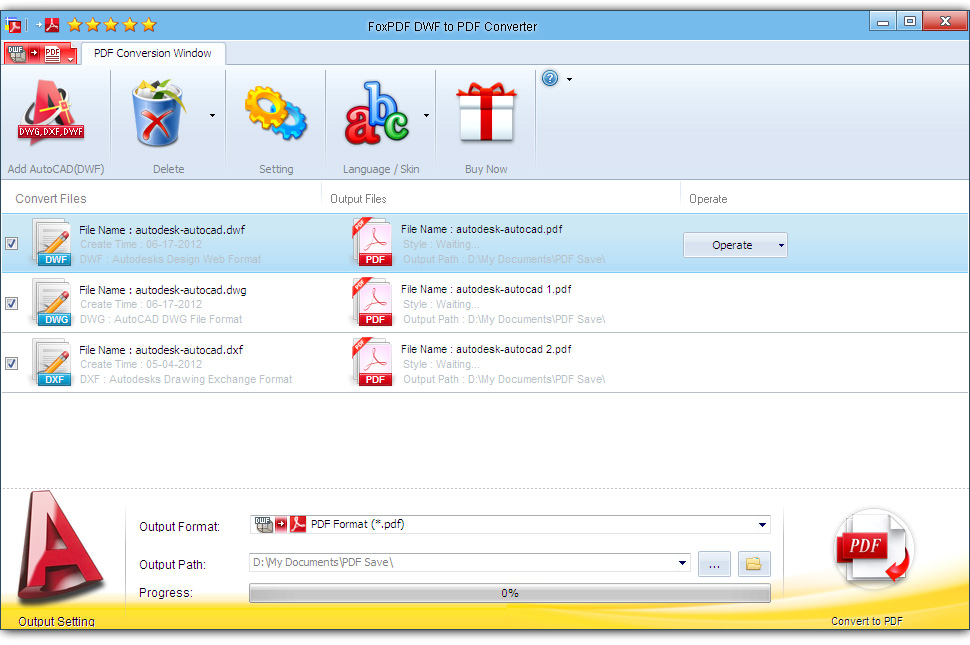Expand the help icon dropdown arrow
The height and width of the screenshot is (645, 970).
tap(569, 79)
